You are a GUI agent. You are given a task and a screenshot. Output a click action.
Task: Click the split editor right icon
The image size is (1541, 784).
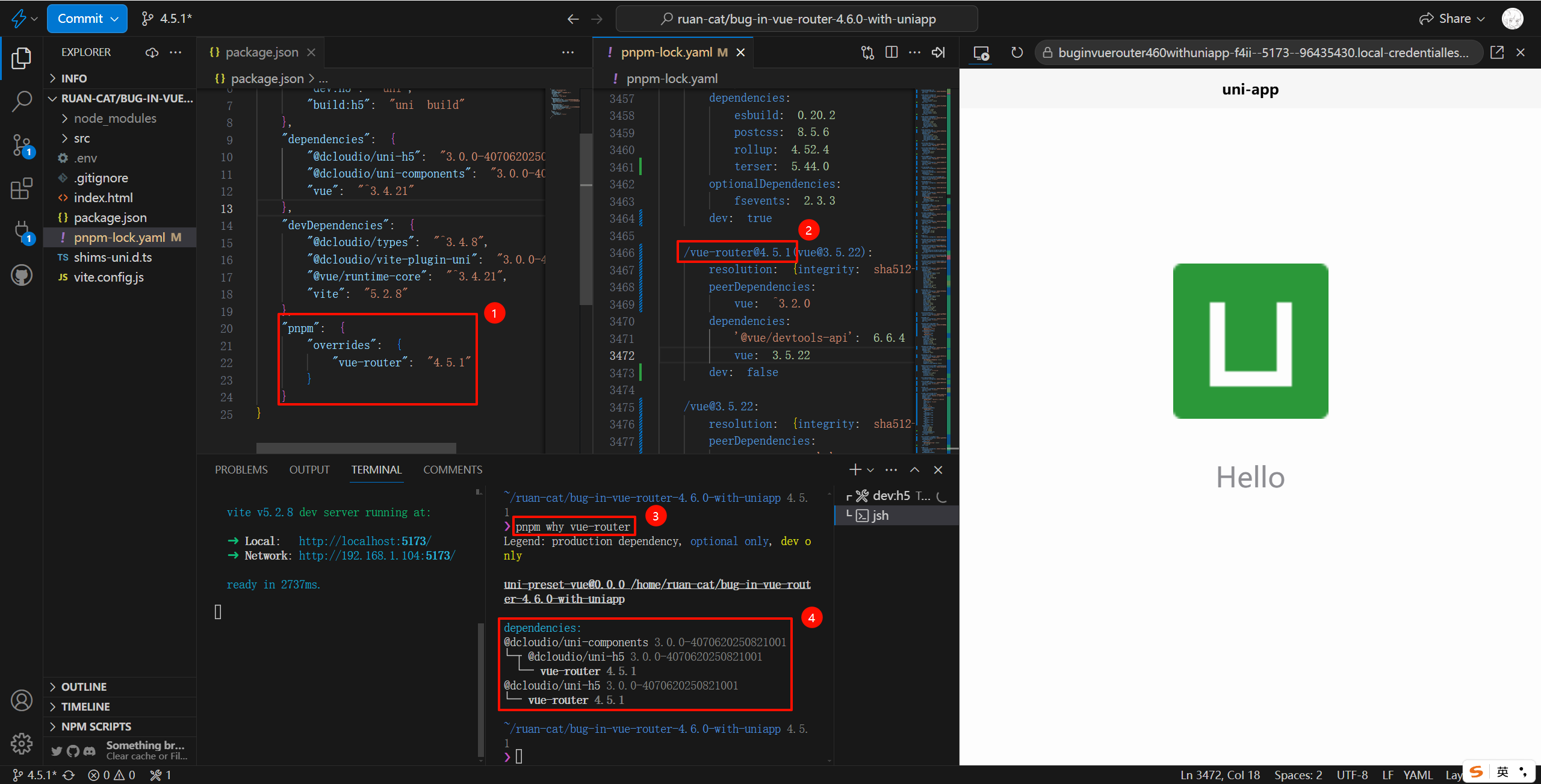891,52
